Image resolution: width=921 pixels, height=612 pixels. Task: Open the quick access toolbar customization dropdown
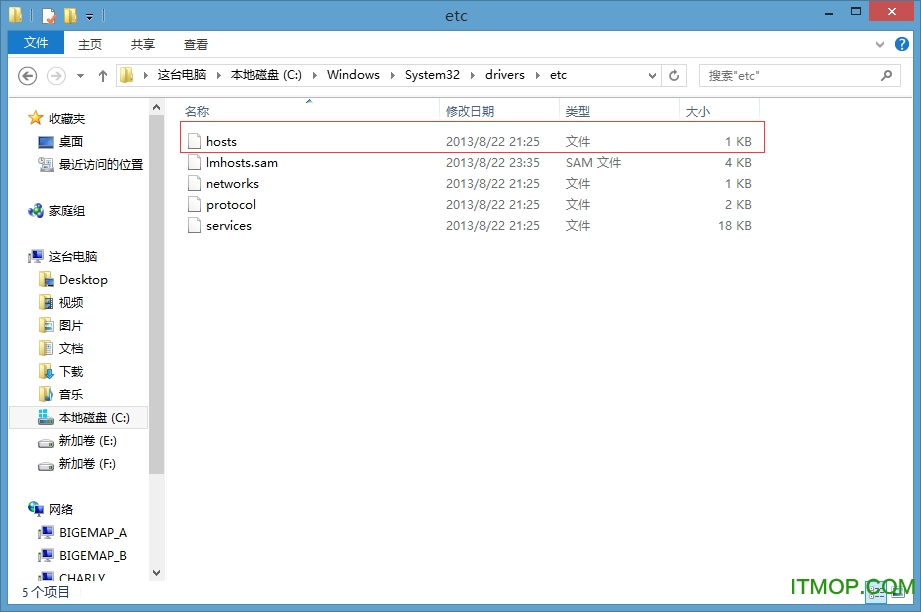[x=88, y=15]
